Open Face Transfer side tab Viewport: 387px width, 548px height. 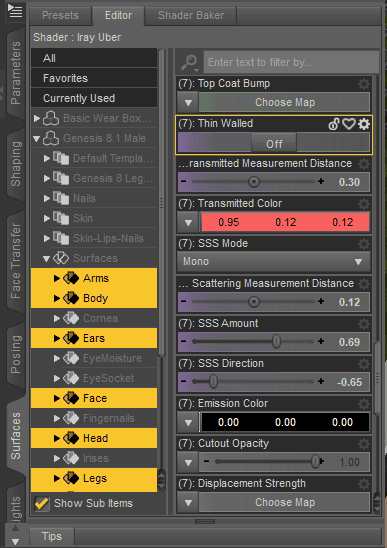[x=16, y=261]
